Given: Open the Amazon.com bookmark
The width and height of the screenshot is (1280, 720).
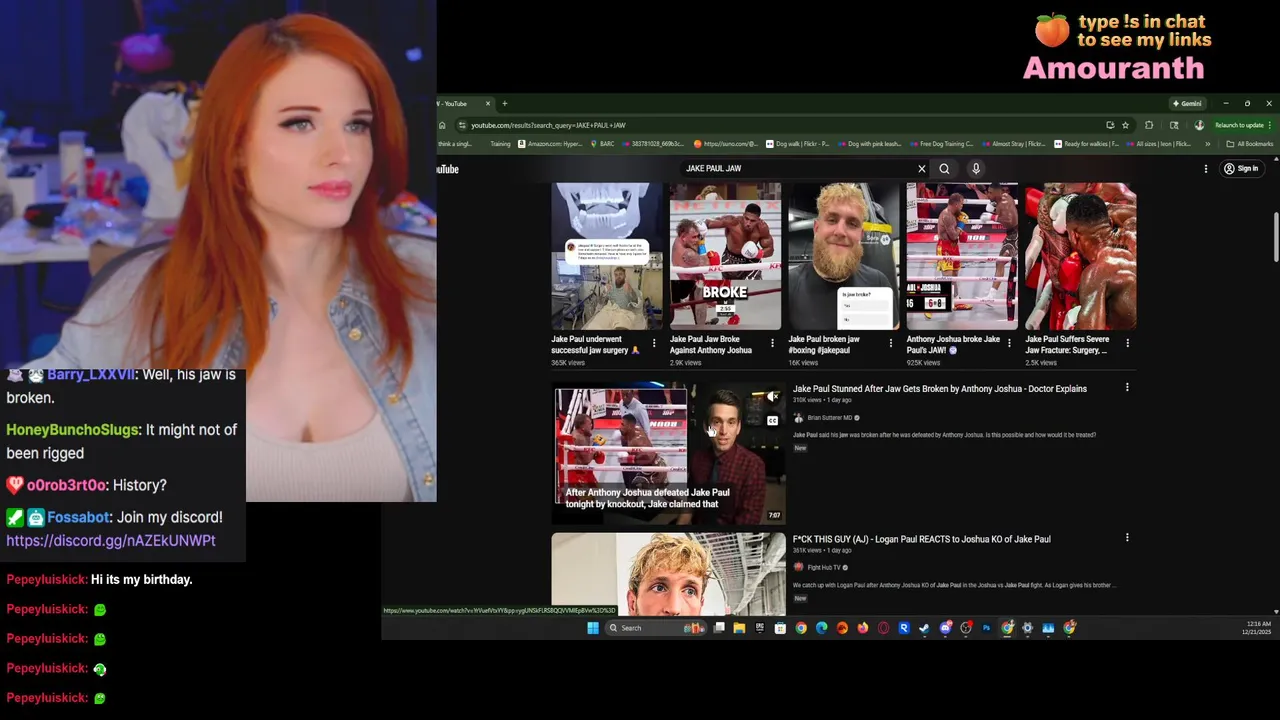Looking at the screenshot, I should (x=551, y=144).
